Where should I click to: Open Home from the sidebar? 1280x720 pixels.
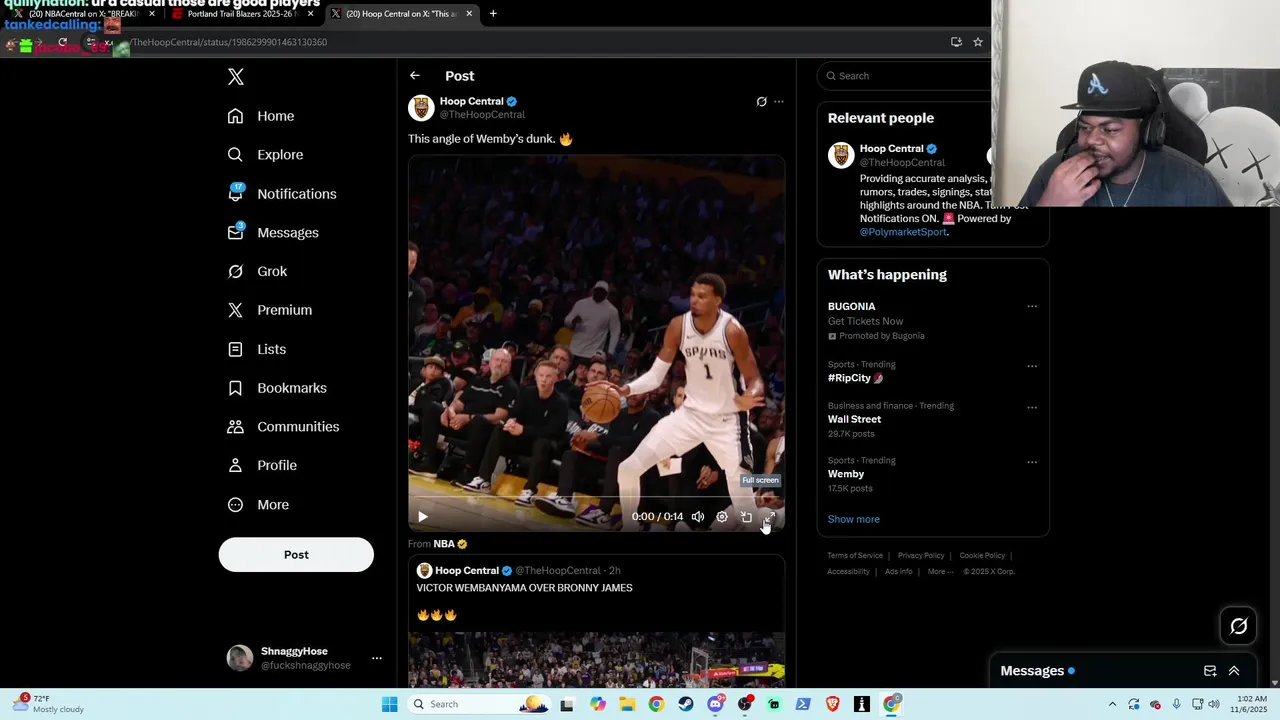pyautogui.click(x=261, y=116)
